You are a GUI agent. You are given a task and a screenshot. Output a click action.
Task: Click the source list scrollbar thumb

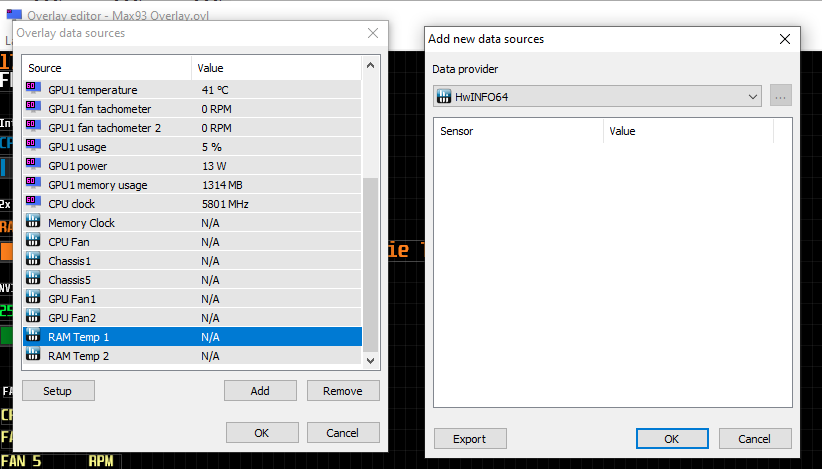coord(371,265)
